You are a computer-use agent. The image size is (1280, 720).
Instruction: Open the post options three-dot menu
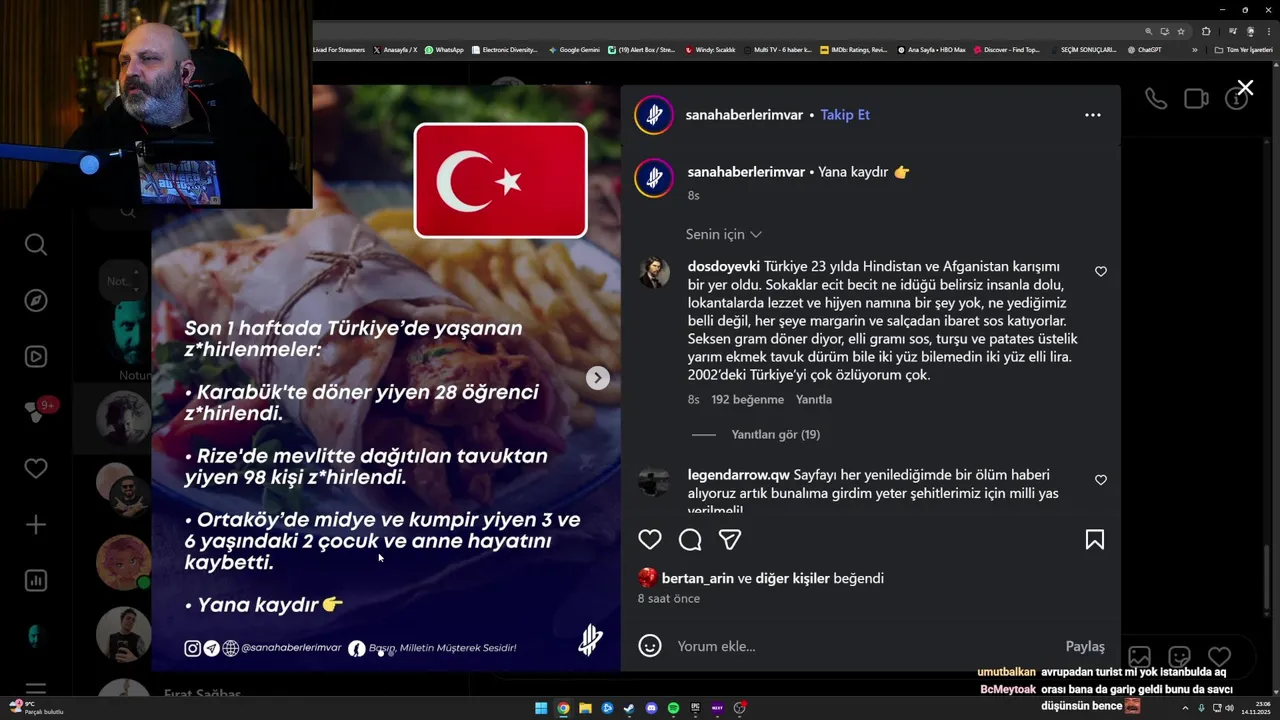click(1093, 115)
